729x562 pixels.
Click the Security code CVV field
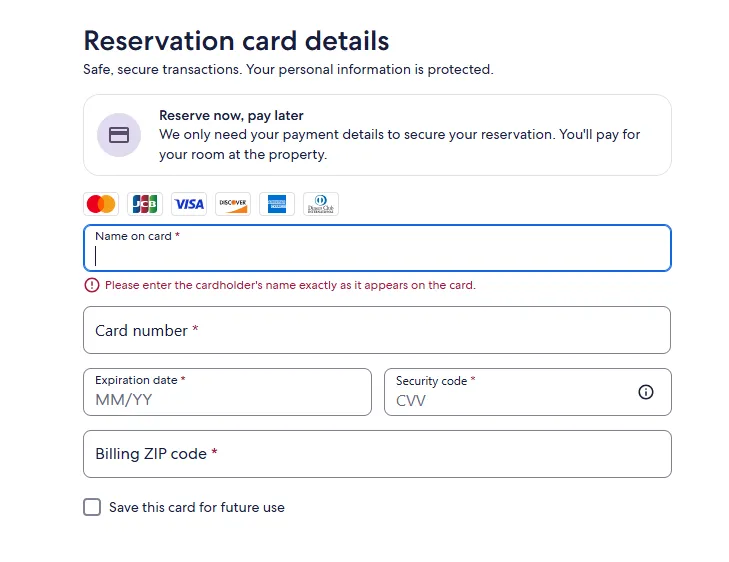pyautogui.click(x=510, y=399)
